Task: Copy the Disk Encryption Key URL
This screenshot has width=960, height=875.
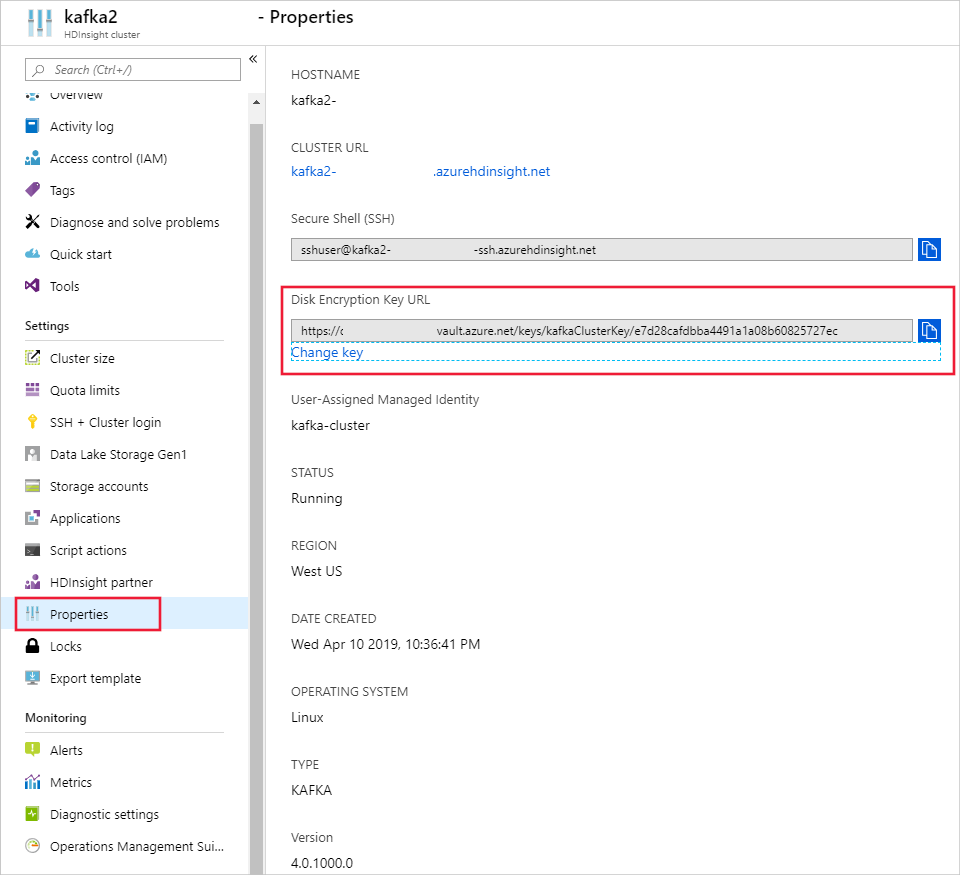Action: click(929, 330)
